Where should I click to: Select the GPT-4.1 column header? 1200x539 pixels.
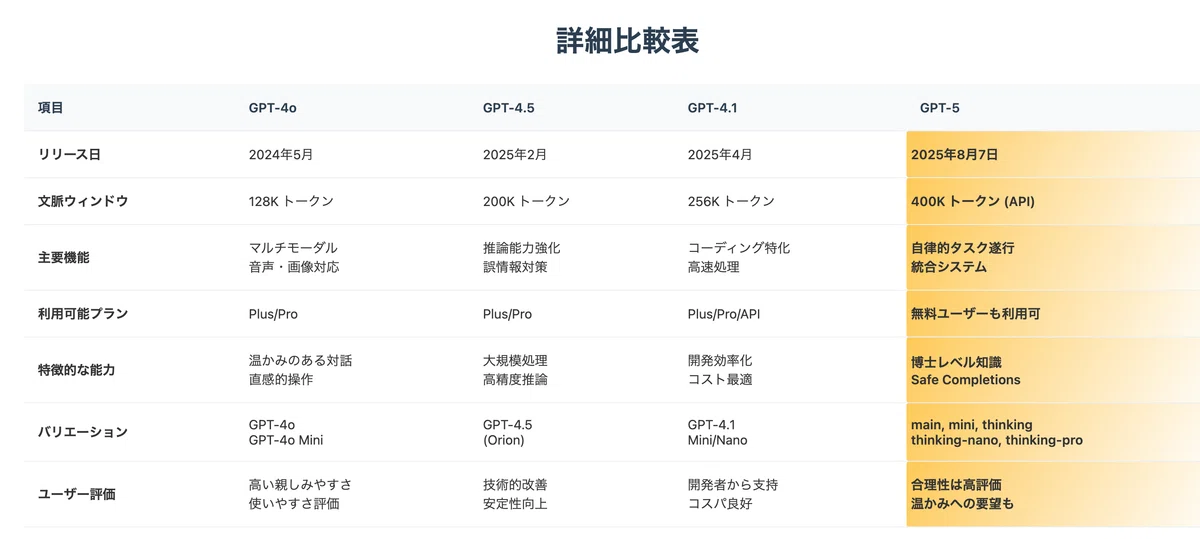click(x=712, y=108)
